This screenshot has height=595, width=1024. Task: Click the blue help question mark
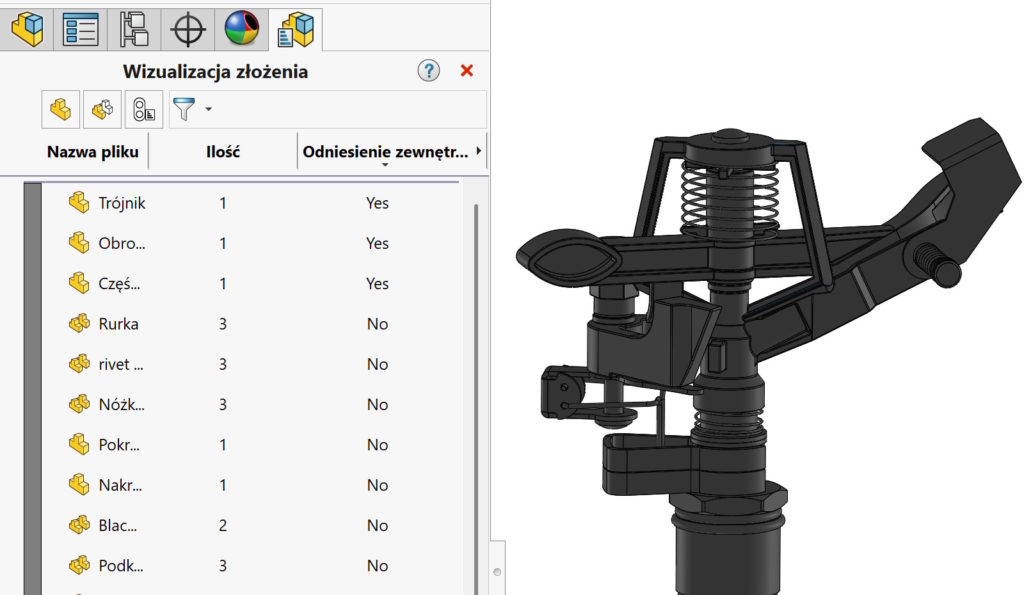coord(428,71)
